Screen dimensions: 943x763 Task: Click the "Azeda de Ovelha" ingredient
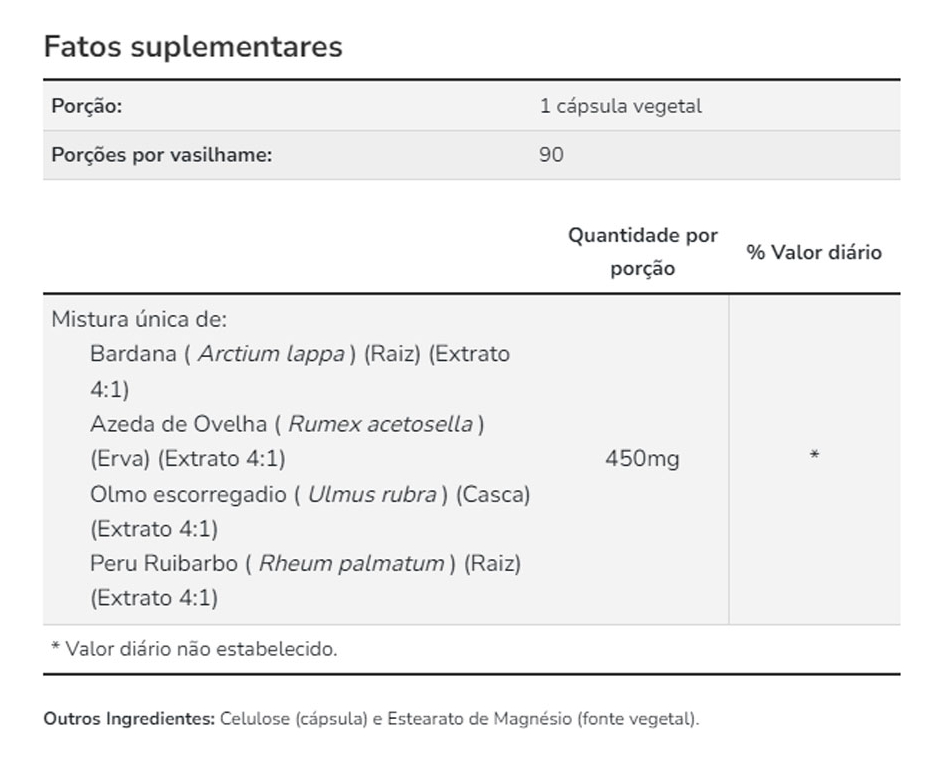click(180, 424)
